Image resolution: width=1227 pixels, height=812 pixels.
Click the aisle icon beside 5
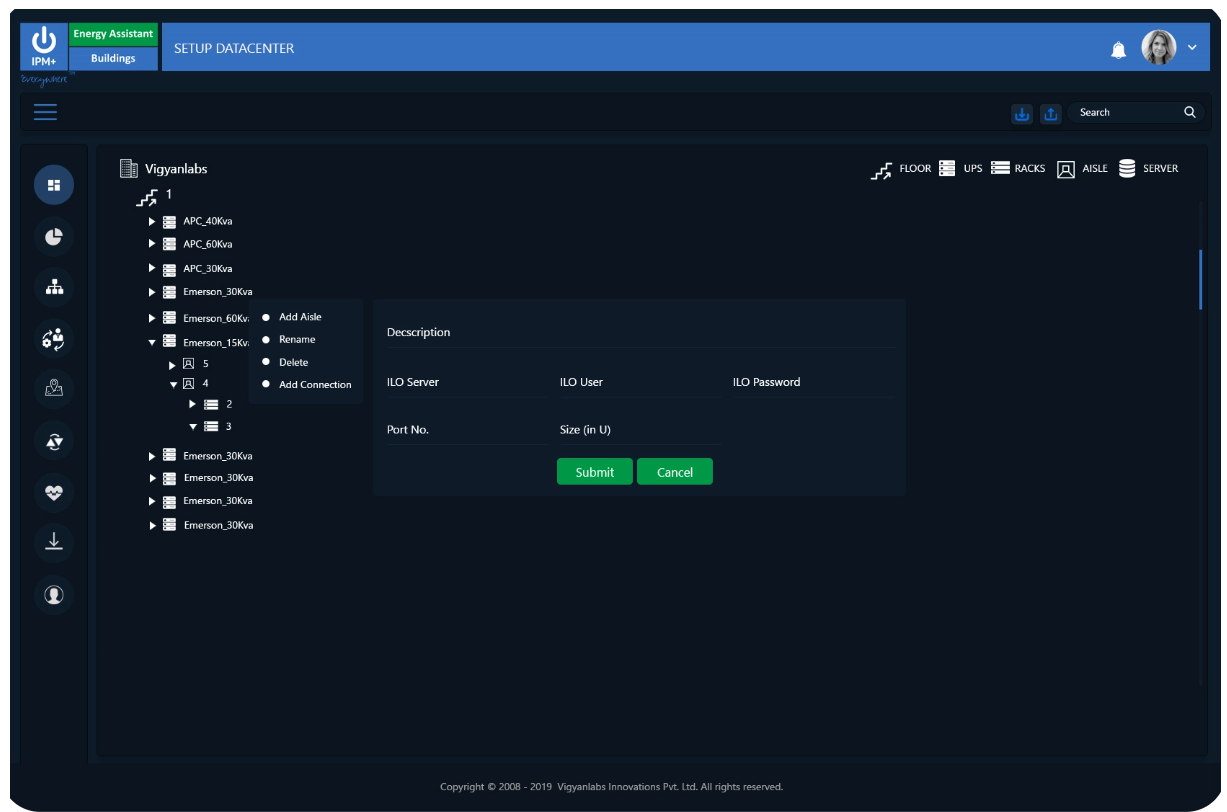click(188, 364)
